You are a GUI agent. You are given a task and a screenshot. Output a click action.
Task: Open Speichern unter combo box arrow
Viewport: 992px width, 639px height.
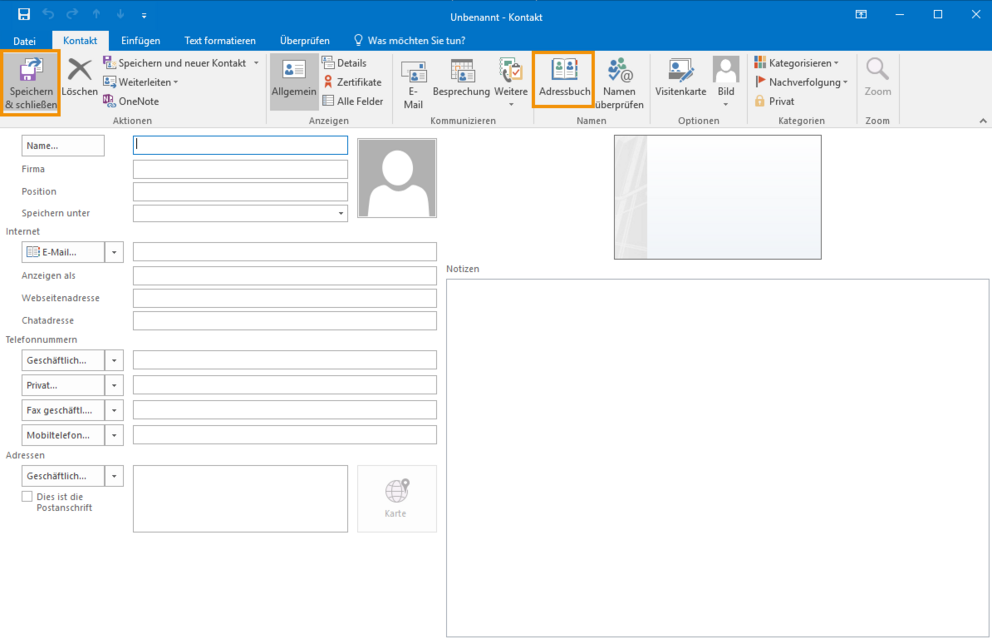point(340,213)
